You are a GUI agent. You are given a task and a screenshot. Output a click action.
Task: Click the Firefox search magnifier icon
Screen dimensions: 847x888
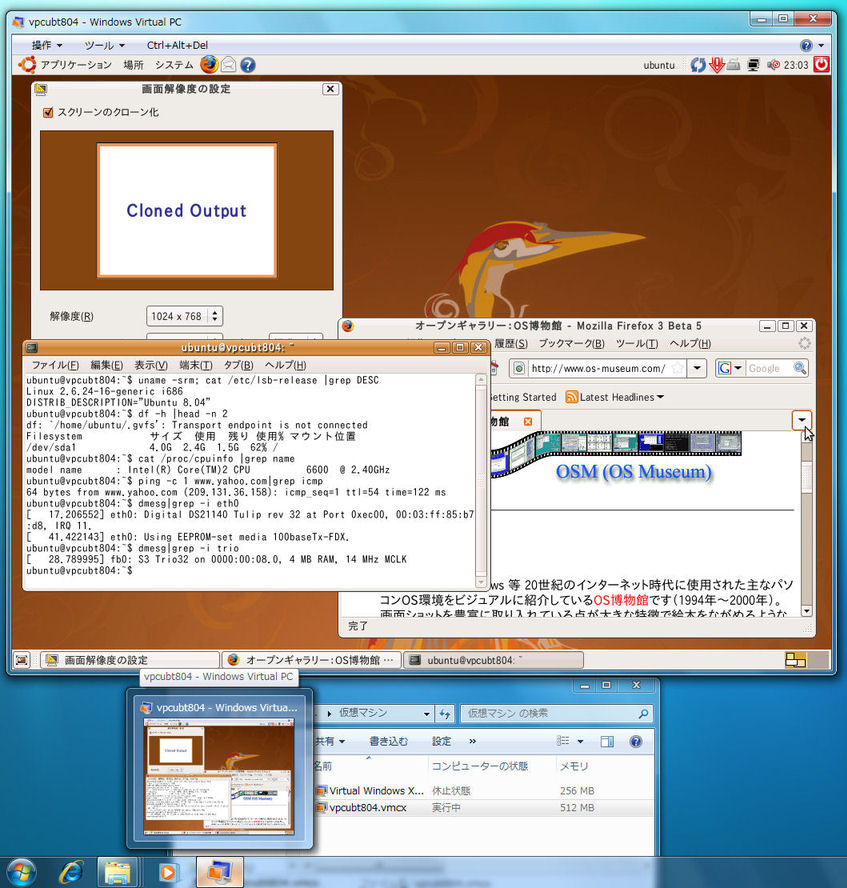[799, 369]
